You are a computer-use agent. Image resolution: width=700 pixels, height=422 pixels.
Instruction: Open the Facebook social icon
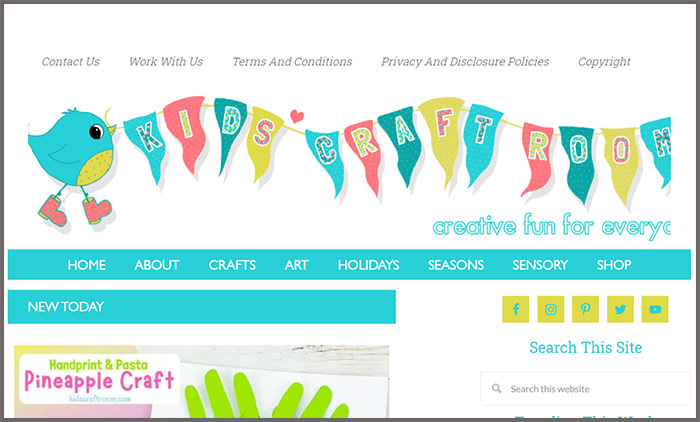click(x=515, y=309)
